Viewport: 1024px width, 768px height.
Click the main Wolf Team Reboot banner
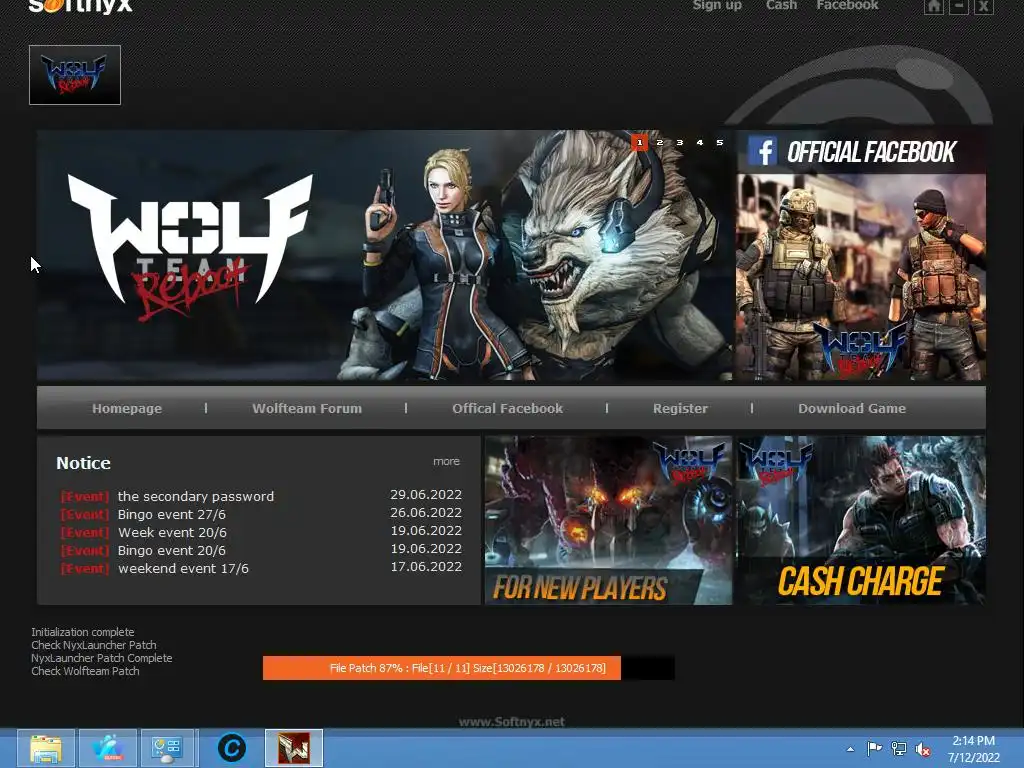point(385,255)
